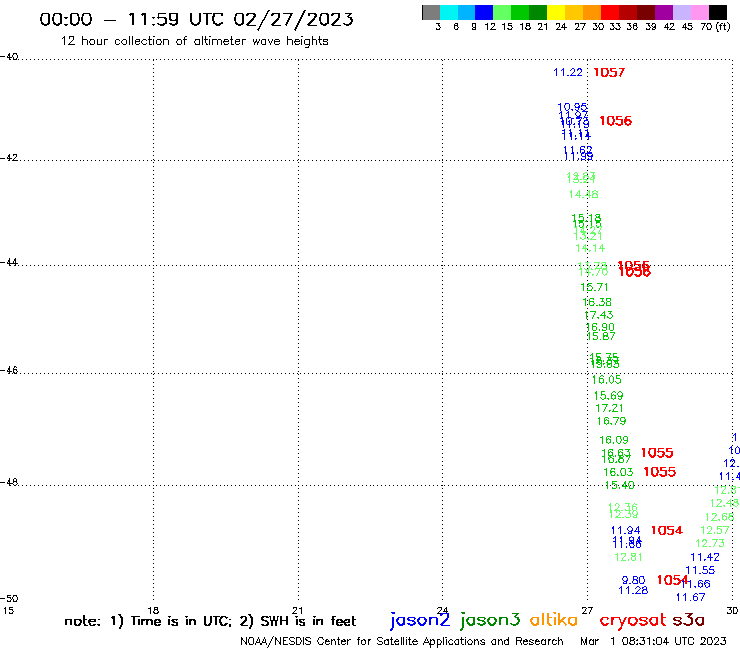The image size is (740, 650).
Task: Click the red '1054' beside the 11.94 value
Action: click(x=667, y=531)
